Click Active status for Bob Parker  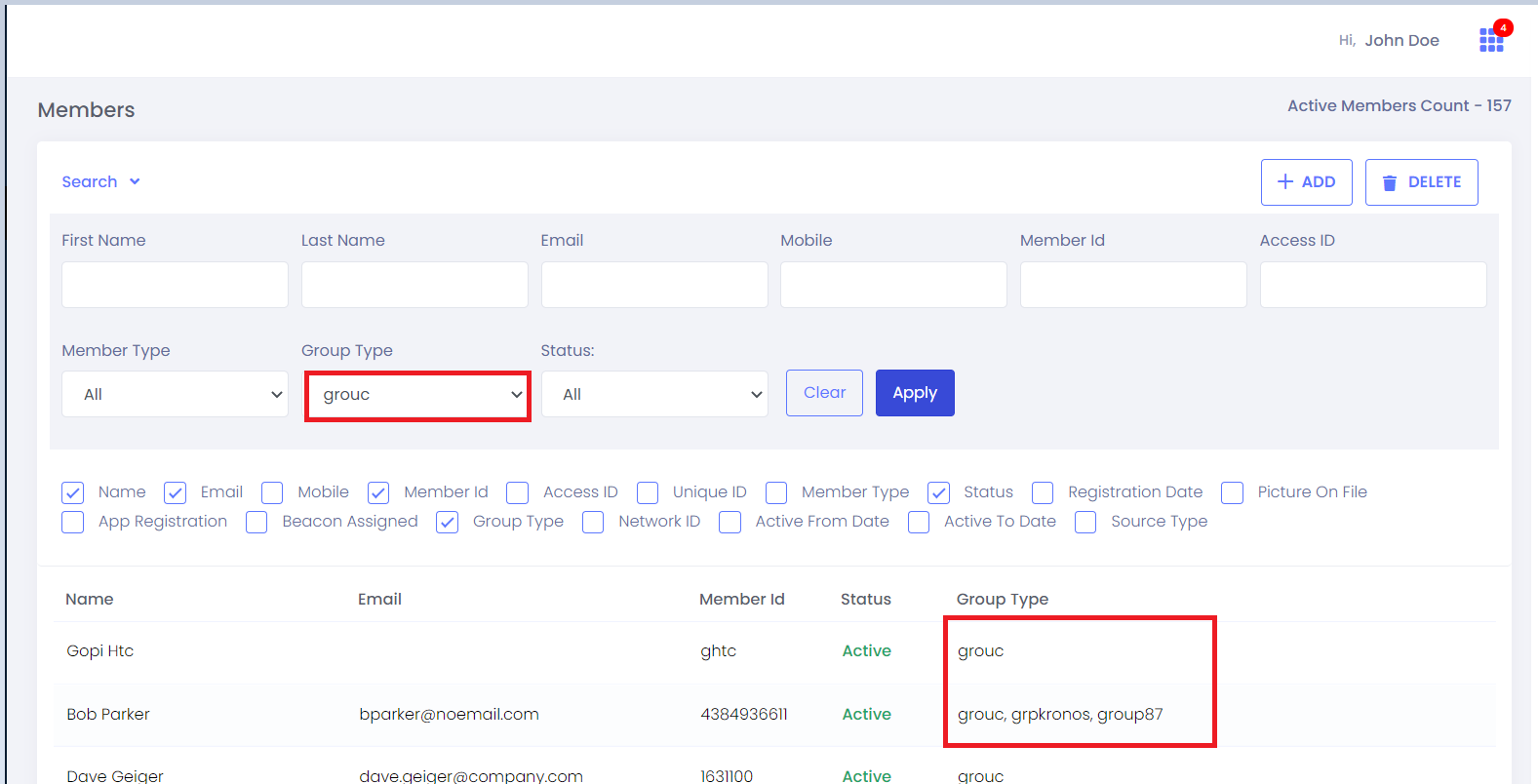click(x=867, y=714)
